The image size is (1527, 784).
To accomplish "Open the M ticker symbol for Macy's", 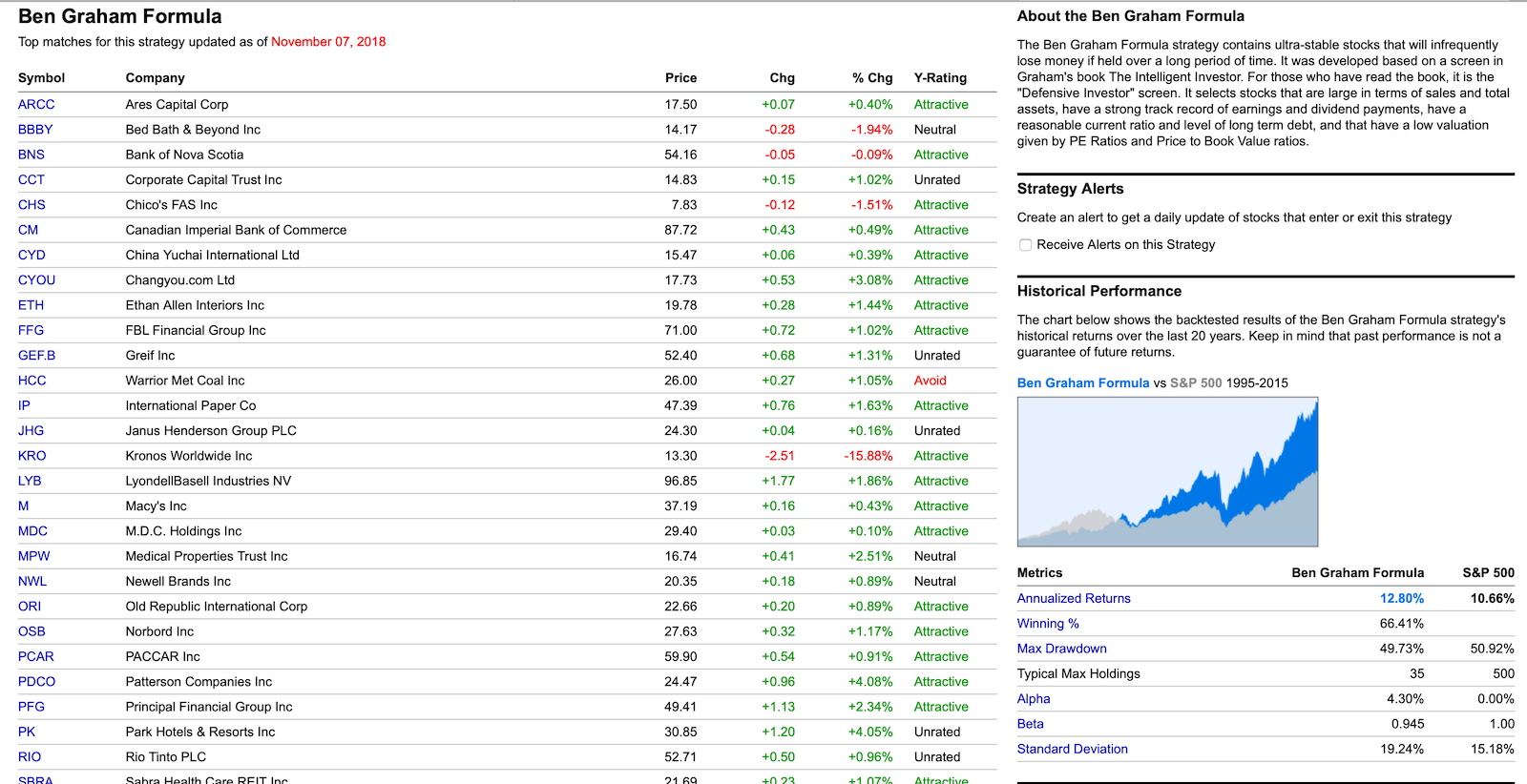I will tap(24, 506).
